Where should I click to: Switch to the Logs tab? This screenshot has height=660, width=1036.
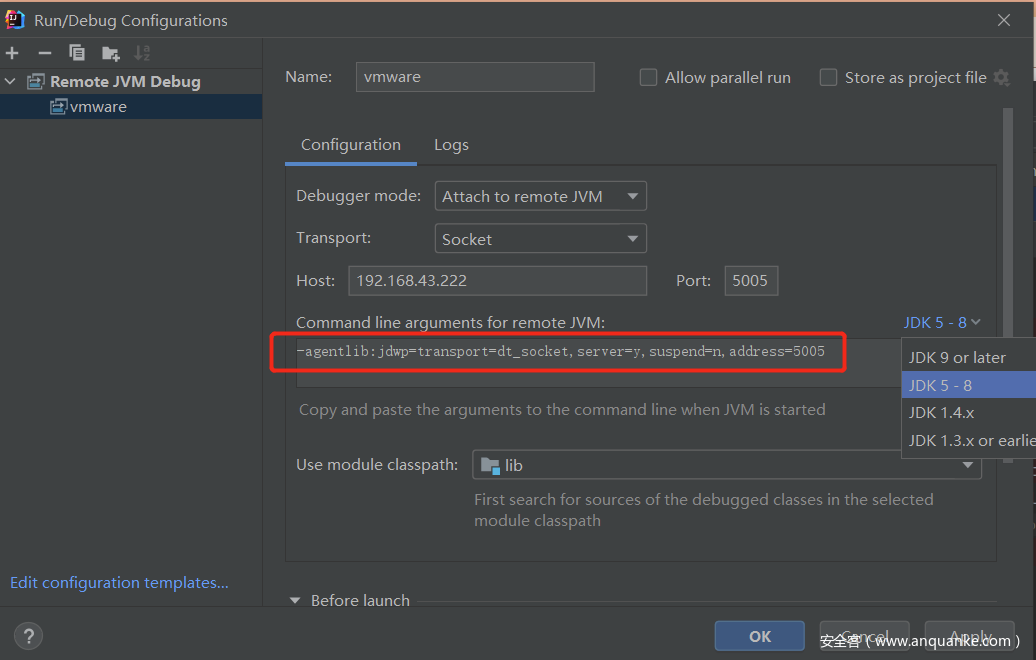click(x=451, y=145)
